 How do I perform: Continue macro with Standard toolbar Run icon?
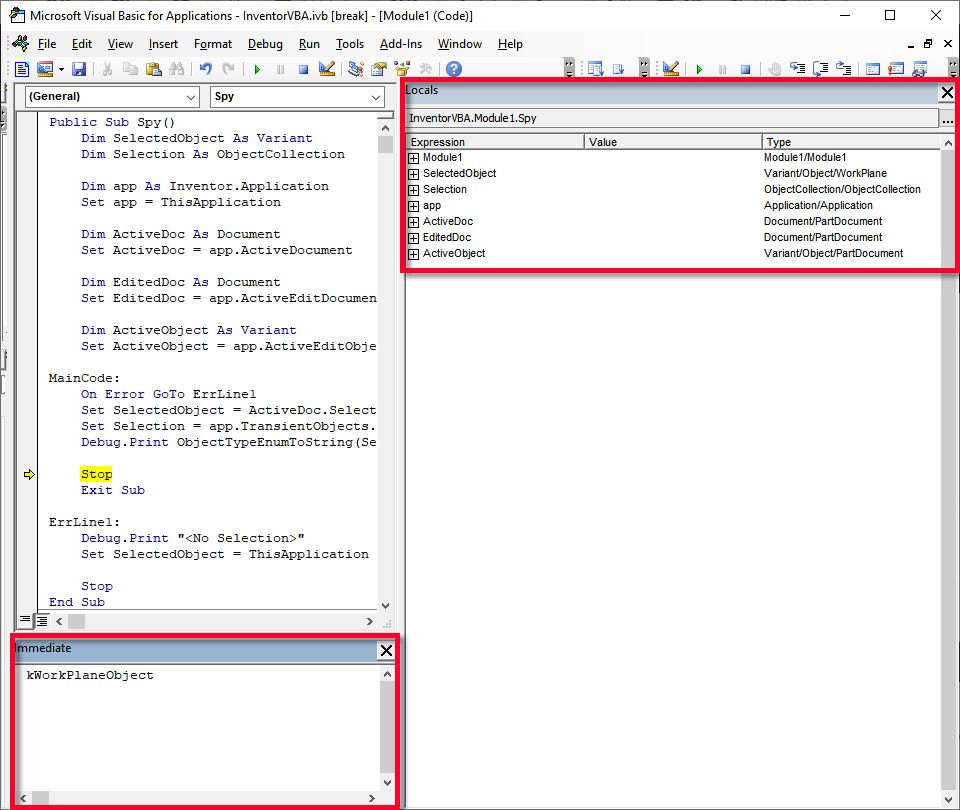[257, 69]
